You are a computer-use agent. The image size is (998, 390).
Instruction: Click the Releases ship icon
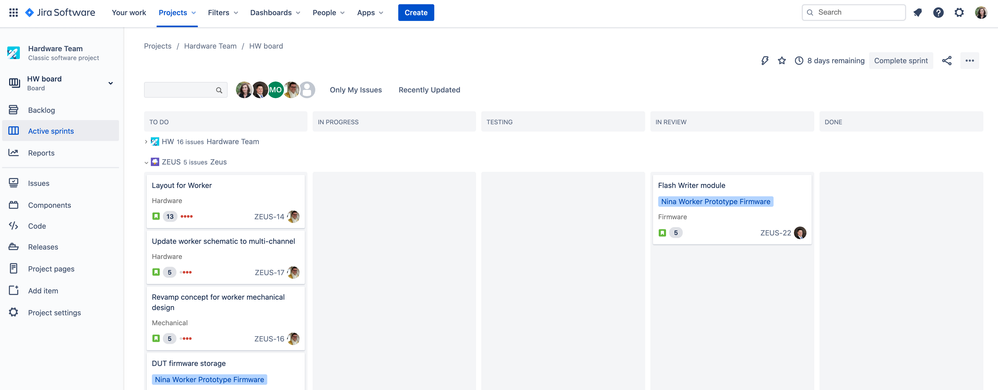(13, 247)
